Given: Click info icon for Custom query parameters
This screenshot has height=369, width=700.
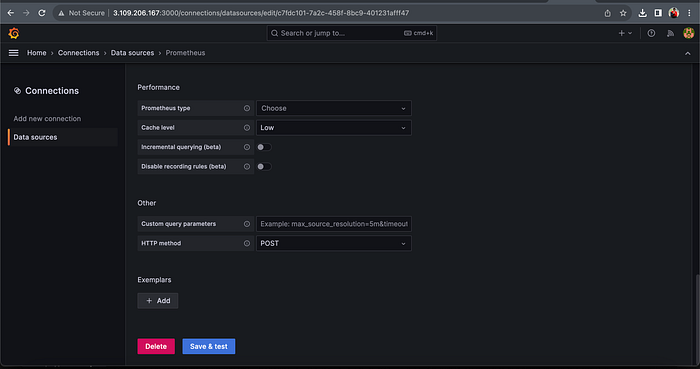Looking at the screenshot, I should (x=247, y=224).
